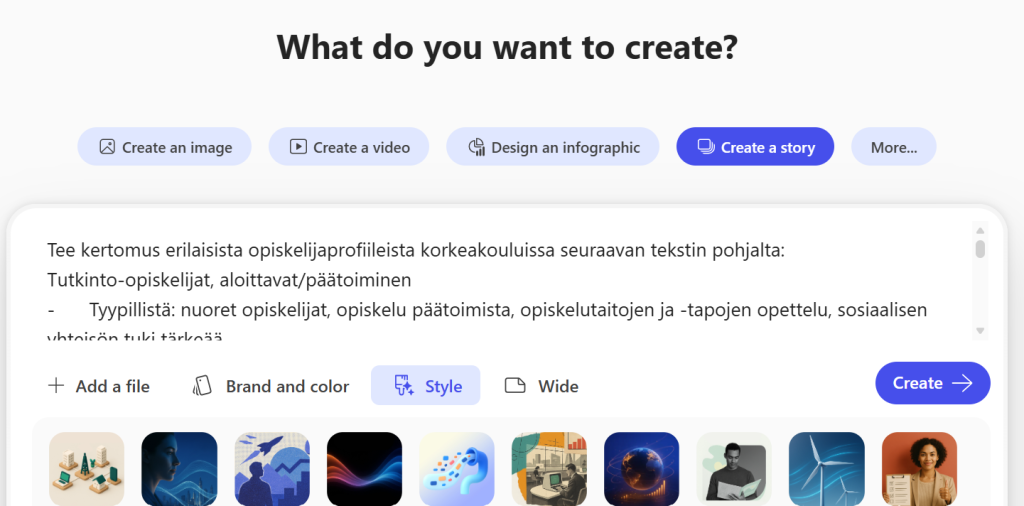Select the Create a video option
1024x506 pixels.
tap(348, 147)
